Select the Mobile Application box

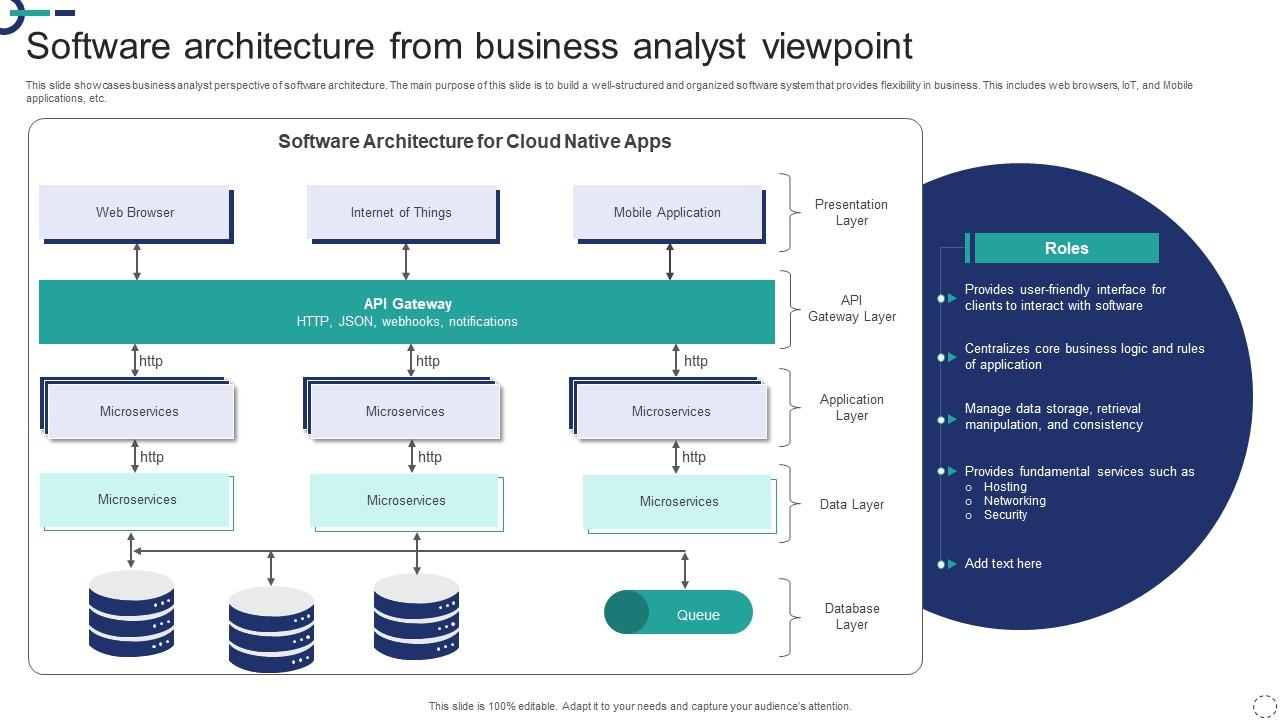click(668, 212)
